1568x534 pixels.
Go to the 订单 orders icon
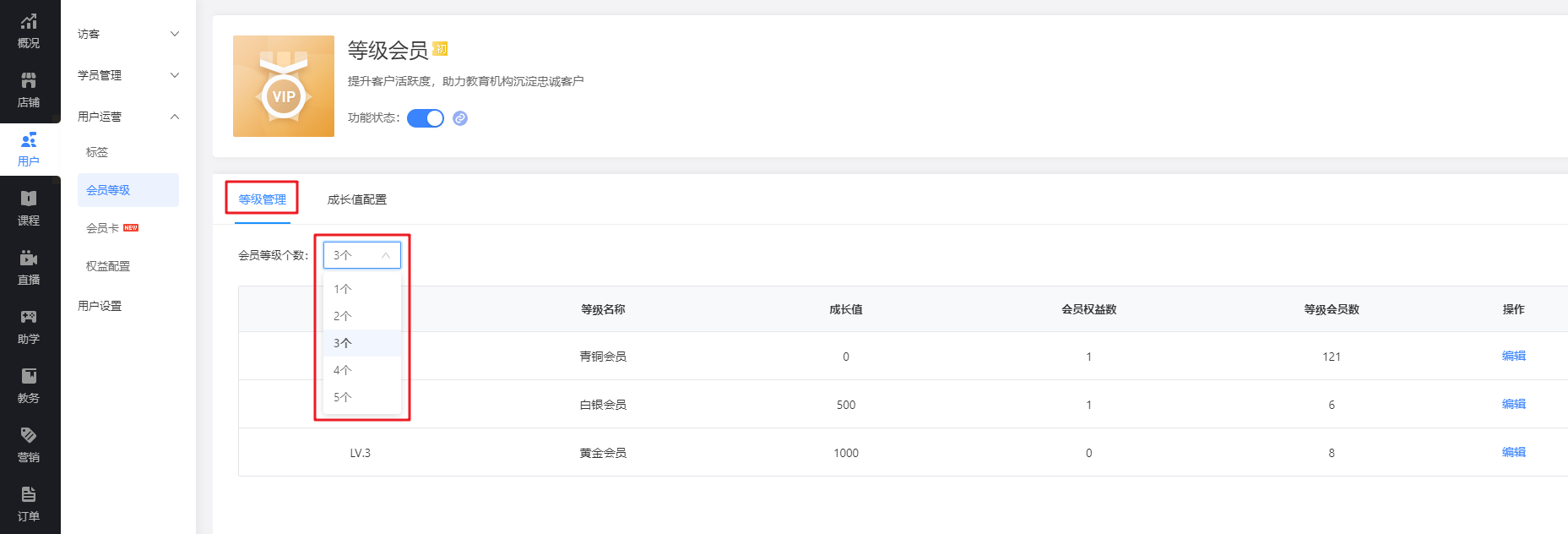click(29, 504)
